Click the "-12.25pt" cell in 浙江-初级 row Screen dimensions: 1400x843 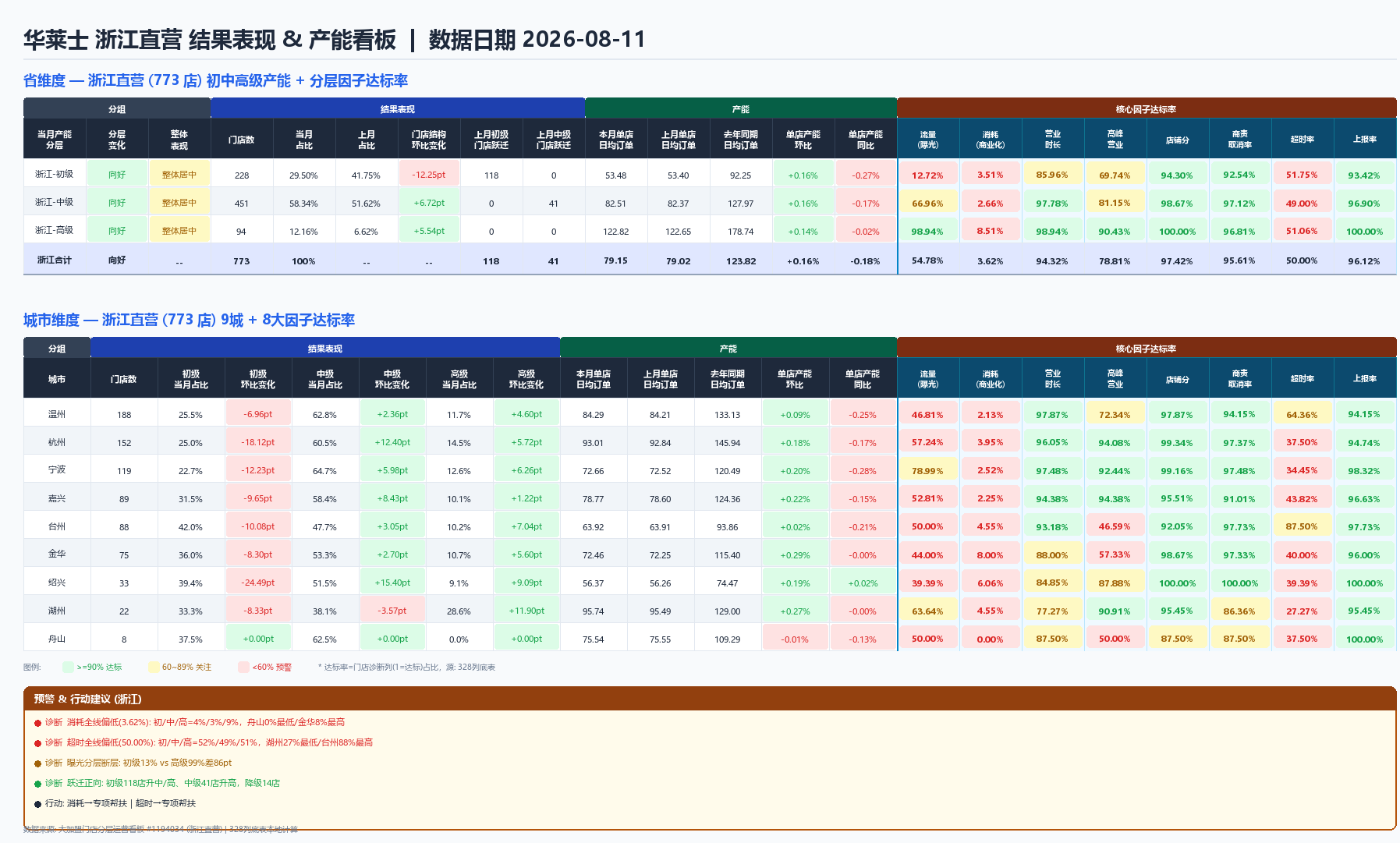click(429, 175)
